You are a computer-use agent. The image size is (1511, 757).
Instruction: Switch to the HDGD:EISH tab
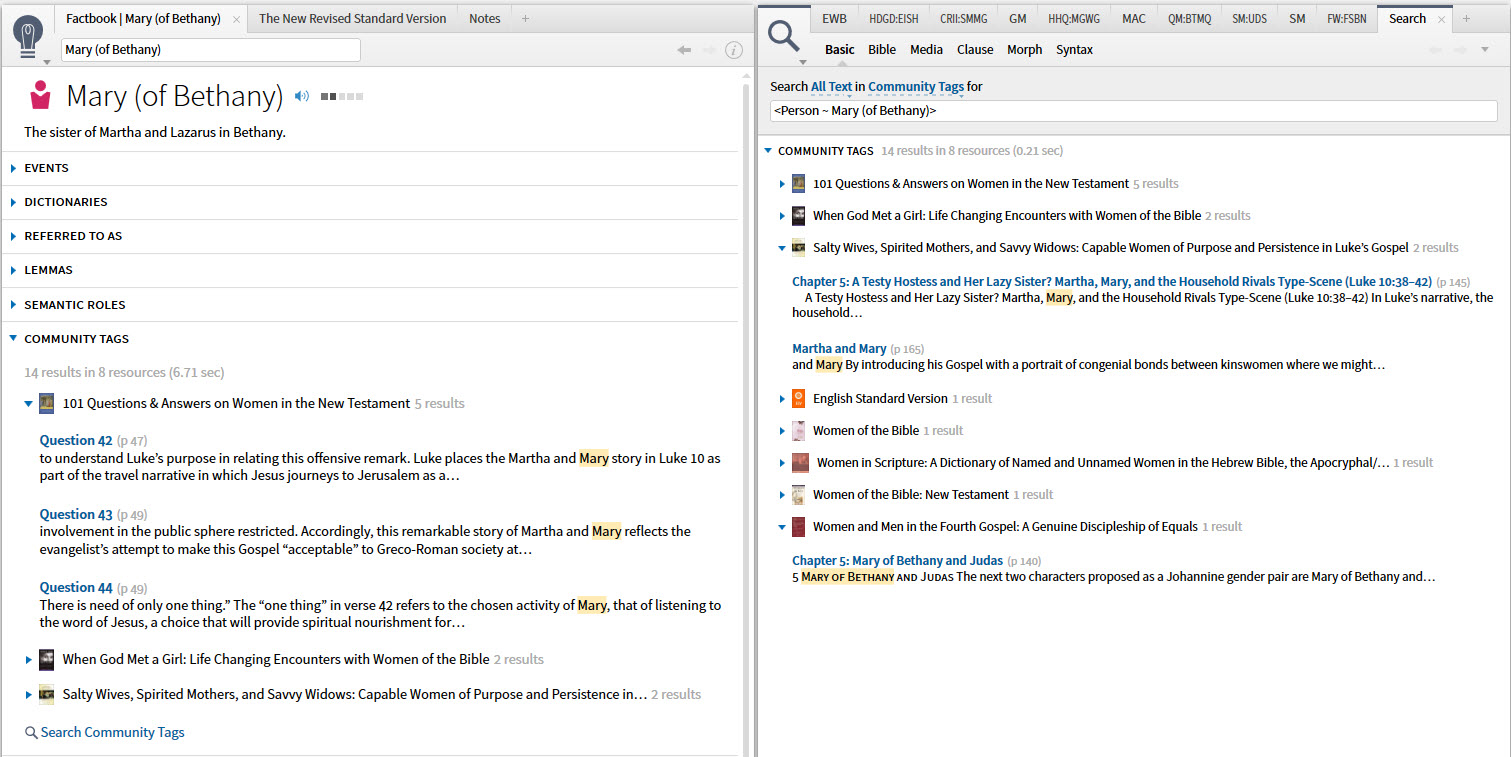894,19
